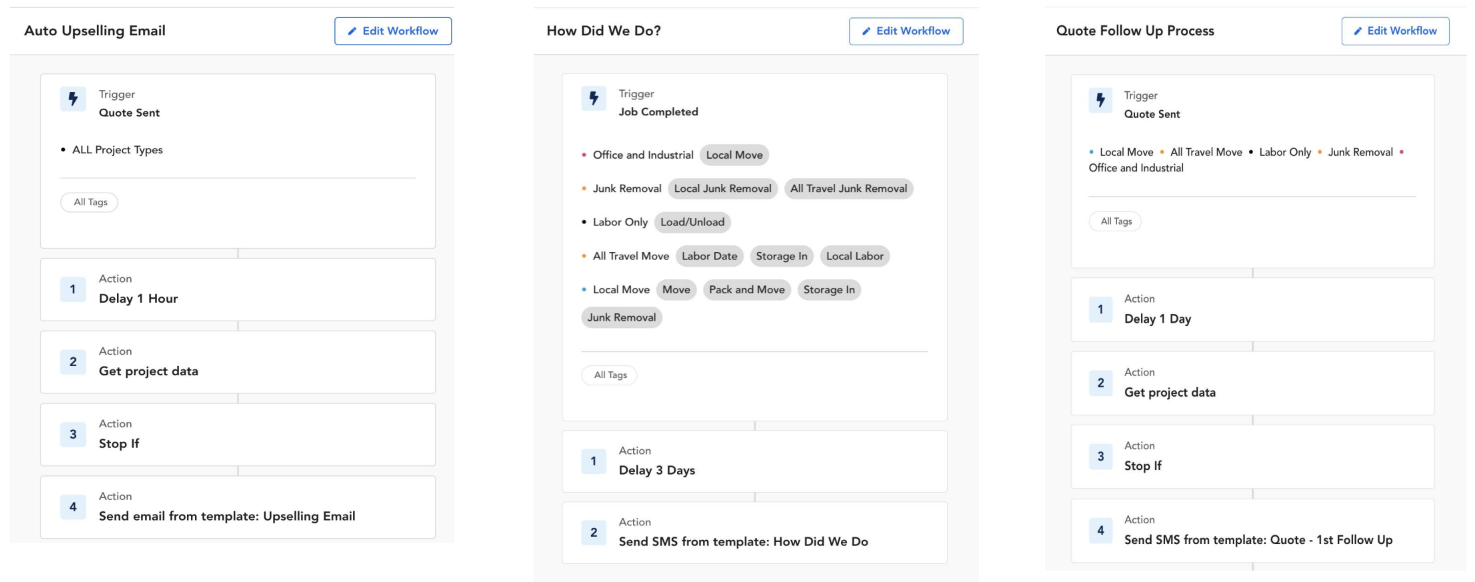The width and height of the screenshot is (1475, 582).
Task: Click step 2 badge beside How Did We Do SMS
Action: coord(593,533)
